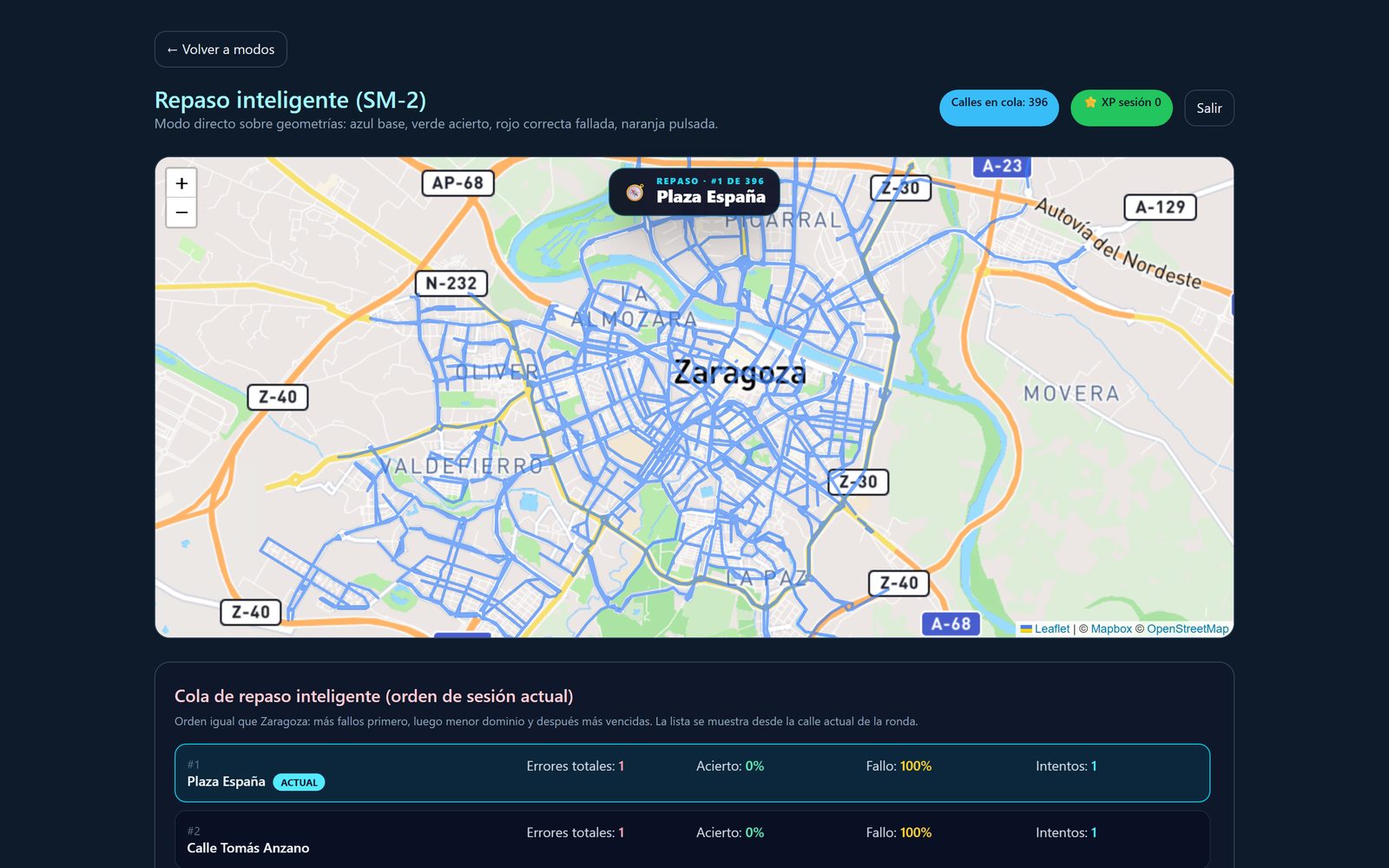Zoom out on the map

coord(181,213)
